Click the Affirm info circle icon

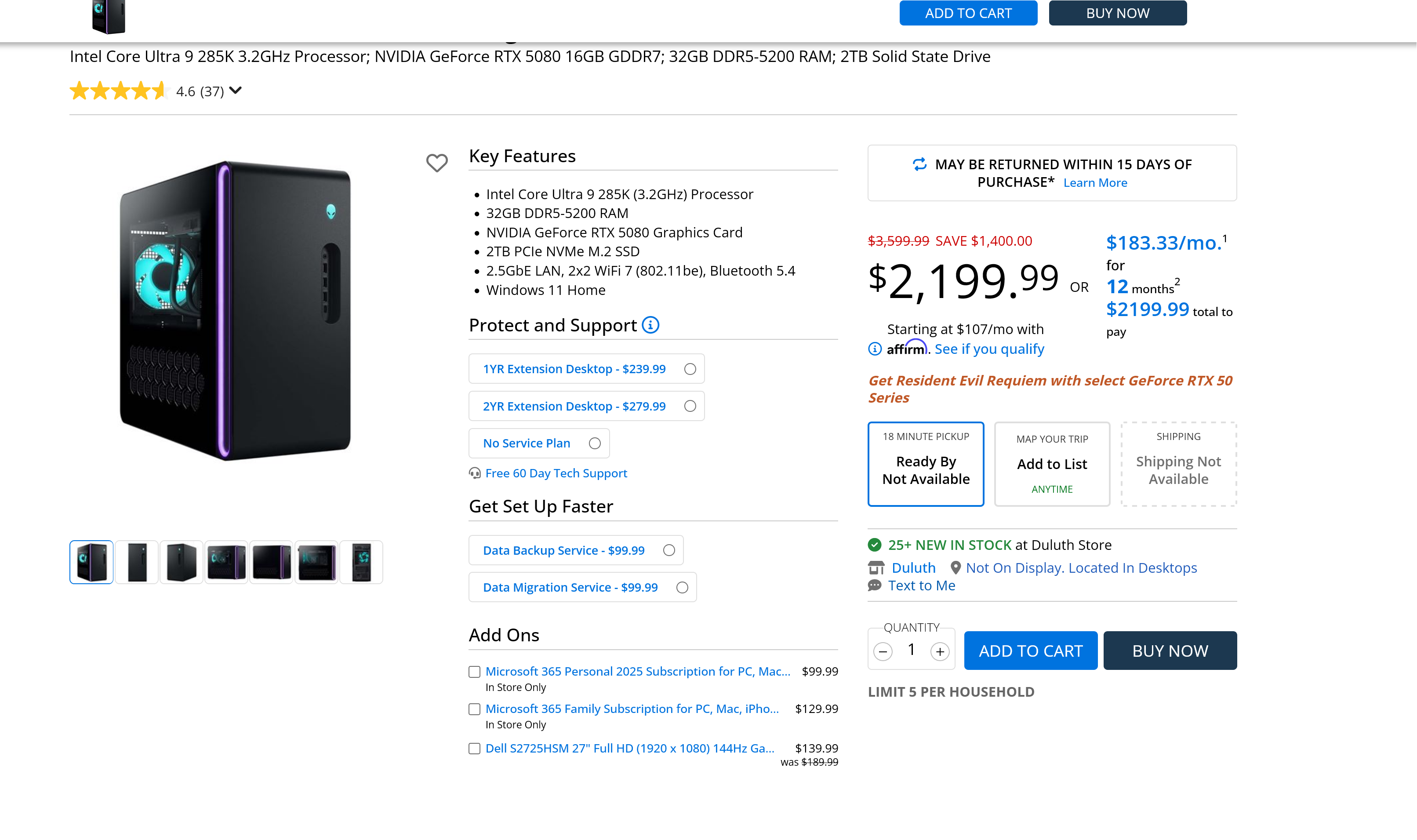(x=874, y=349)
